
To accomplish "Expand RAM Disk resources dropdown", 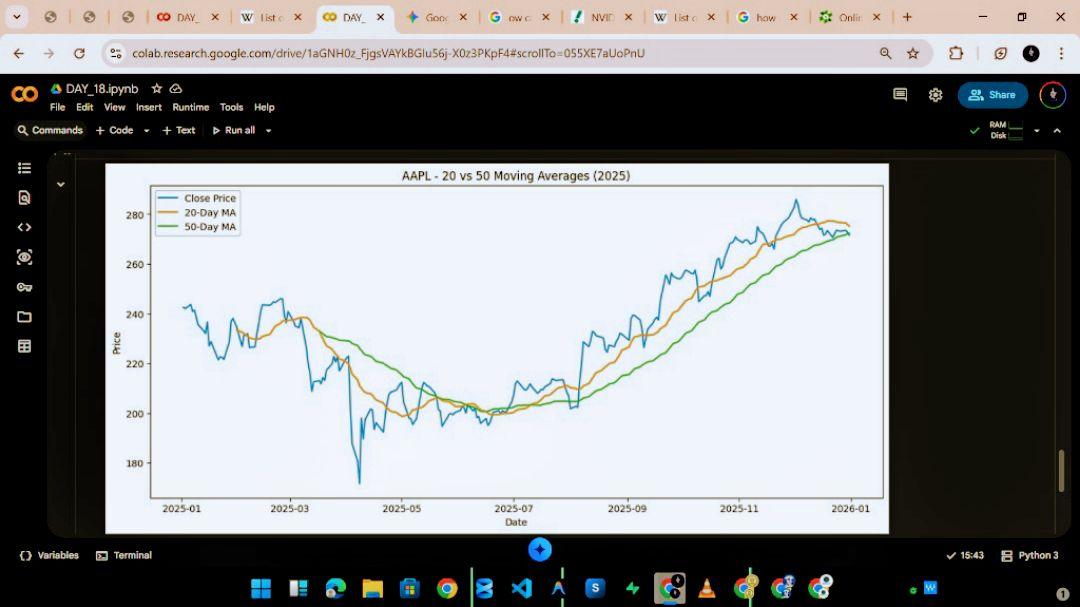I will (x=1037, y=130).
